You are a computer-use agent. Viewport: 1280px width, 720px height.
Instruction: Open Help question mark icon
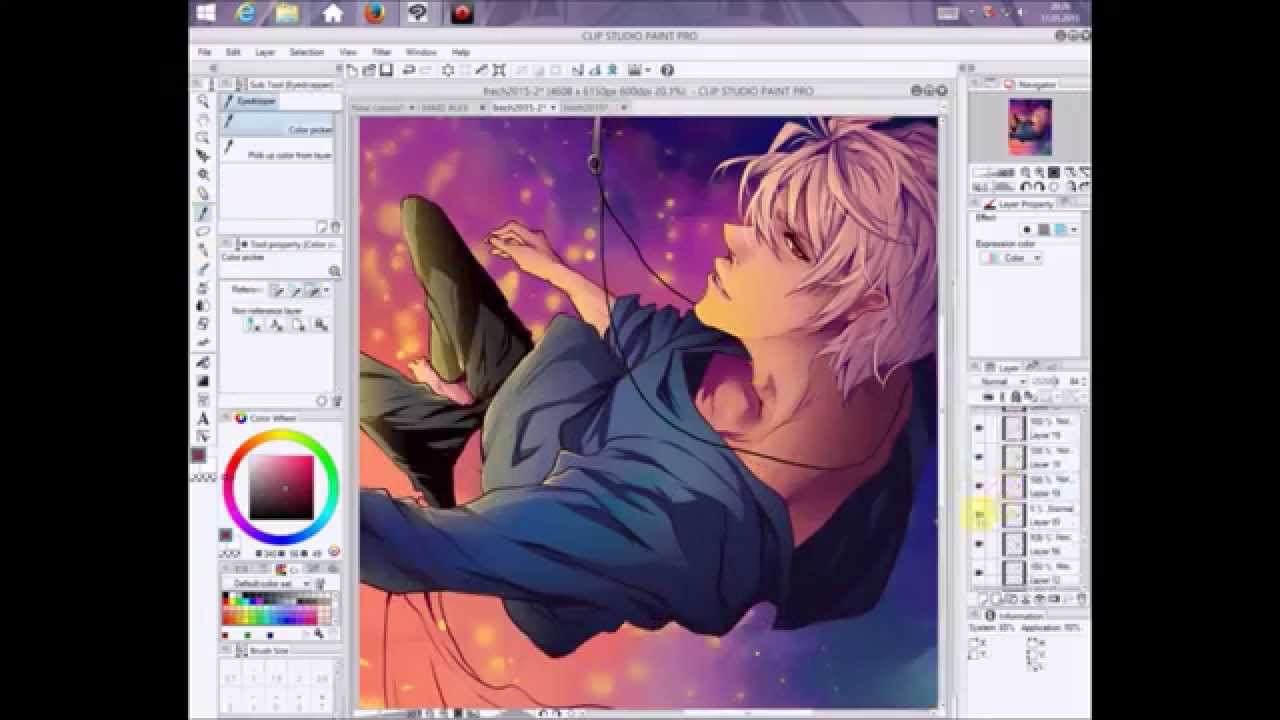667,70
